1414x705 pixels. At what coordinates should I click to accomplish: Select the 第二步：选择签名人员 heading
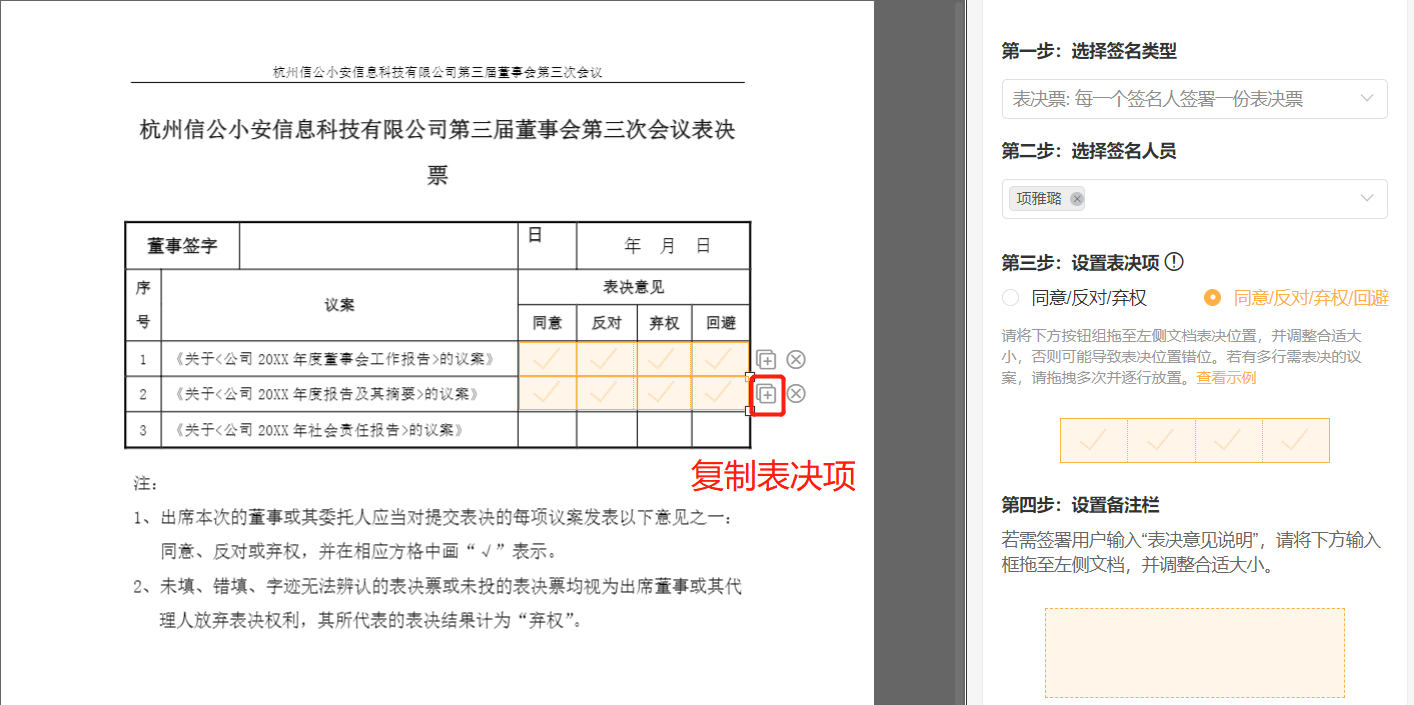click(x=1089, y=151)
